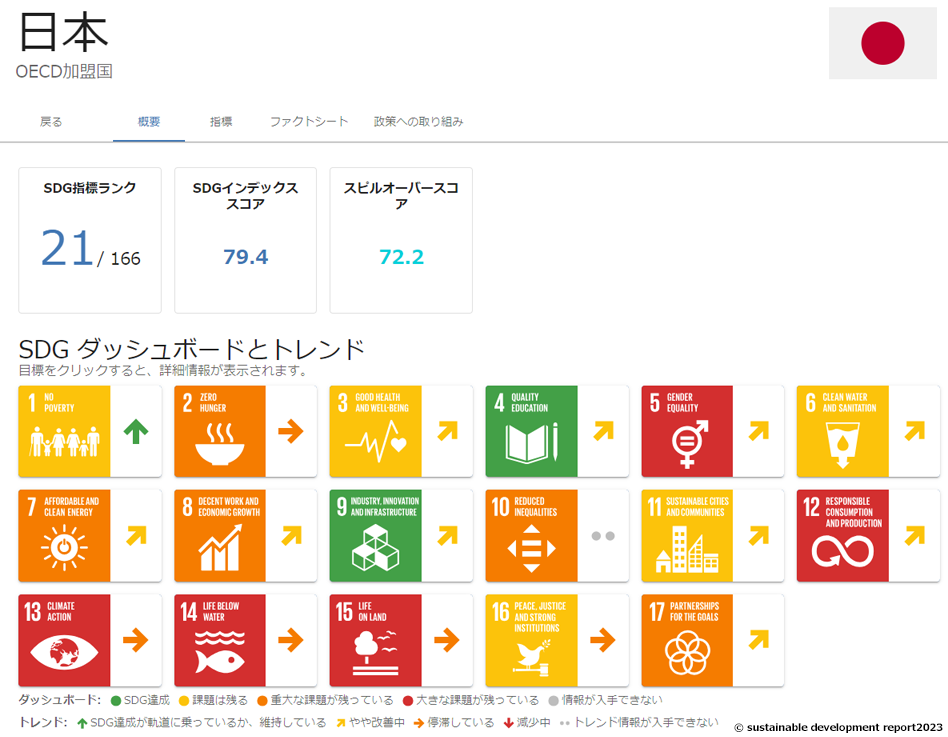Go to the 政策への取り組み tab
The width and height of the screenshot is (948, 737).
418,122
